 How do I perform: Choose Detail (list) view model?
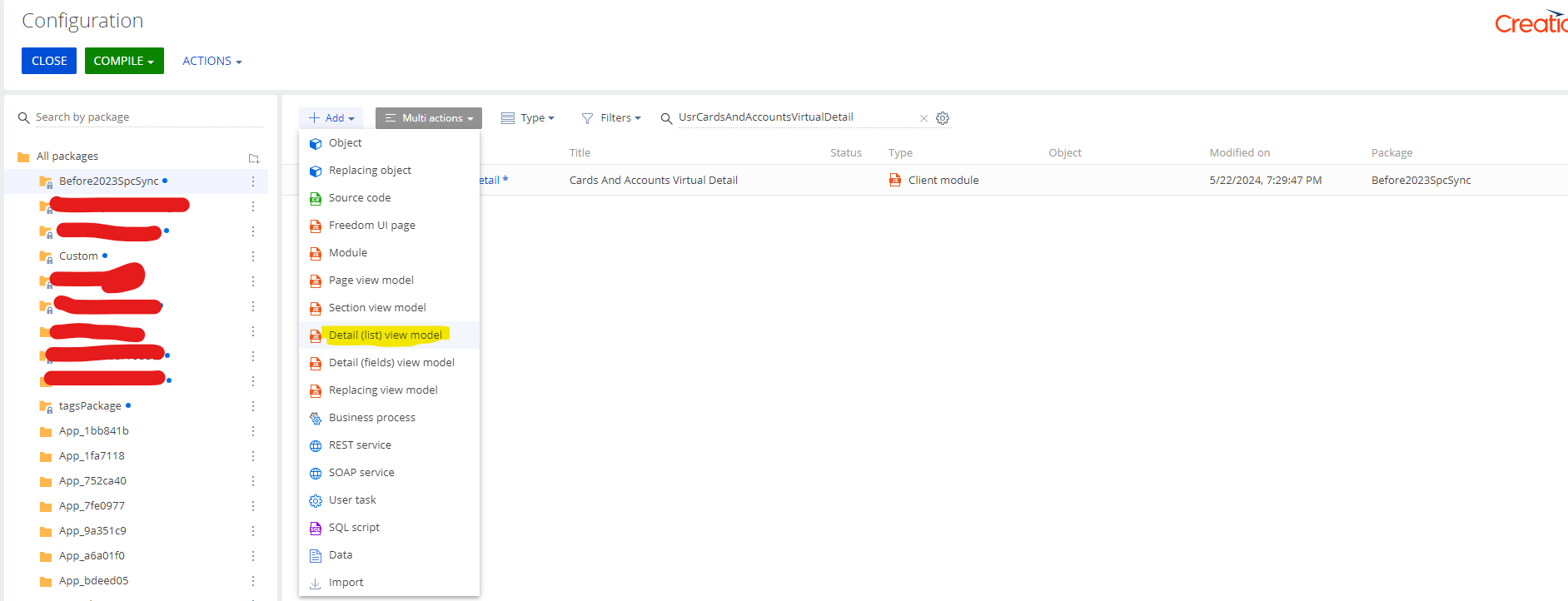pyautogui.click(x=389, y=335)
